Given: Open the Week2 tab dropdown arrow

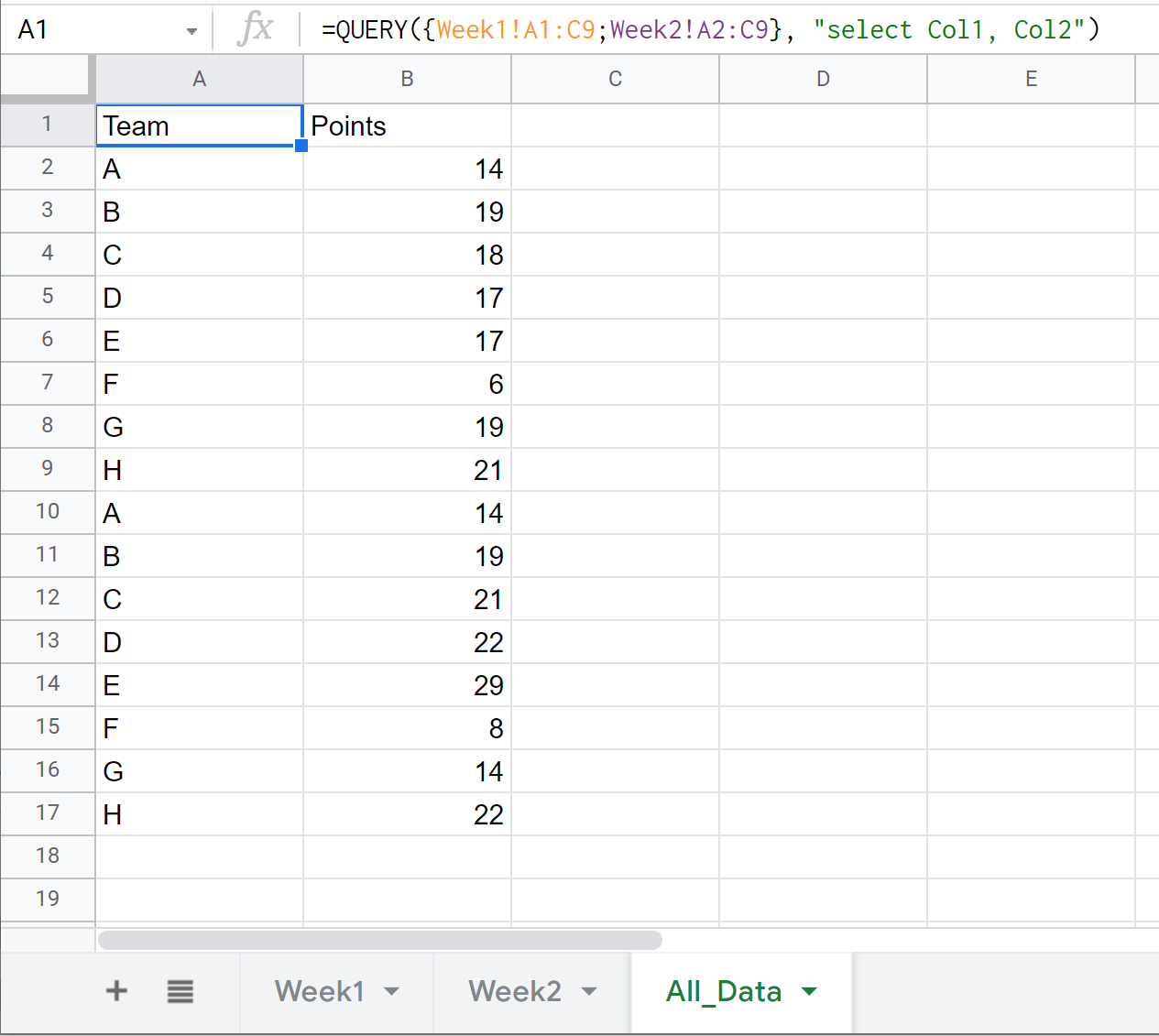Looking at the screenshot, I should click(x=589, y=991).
